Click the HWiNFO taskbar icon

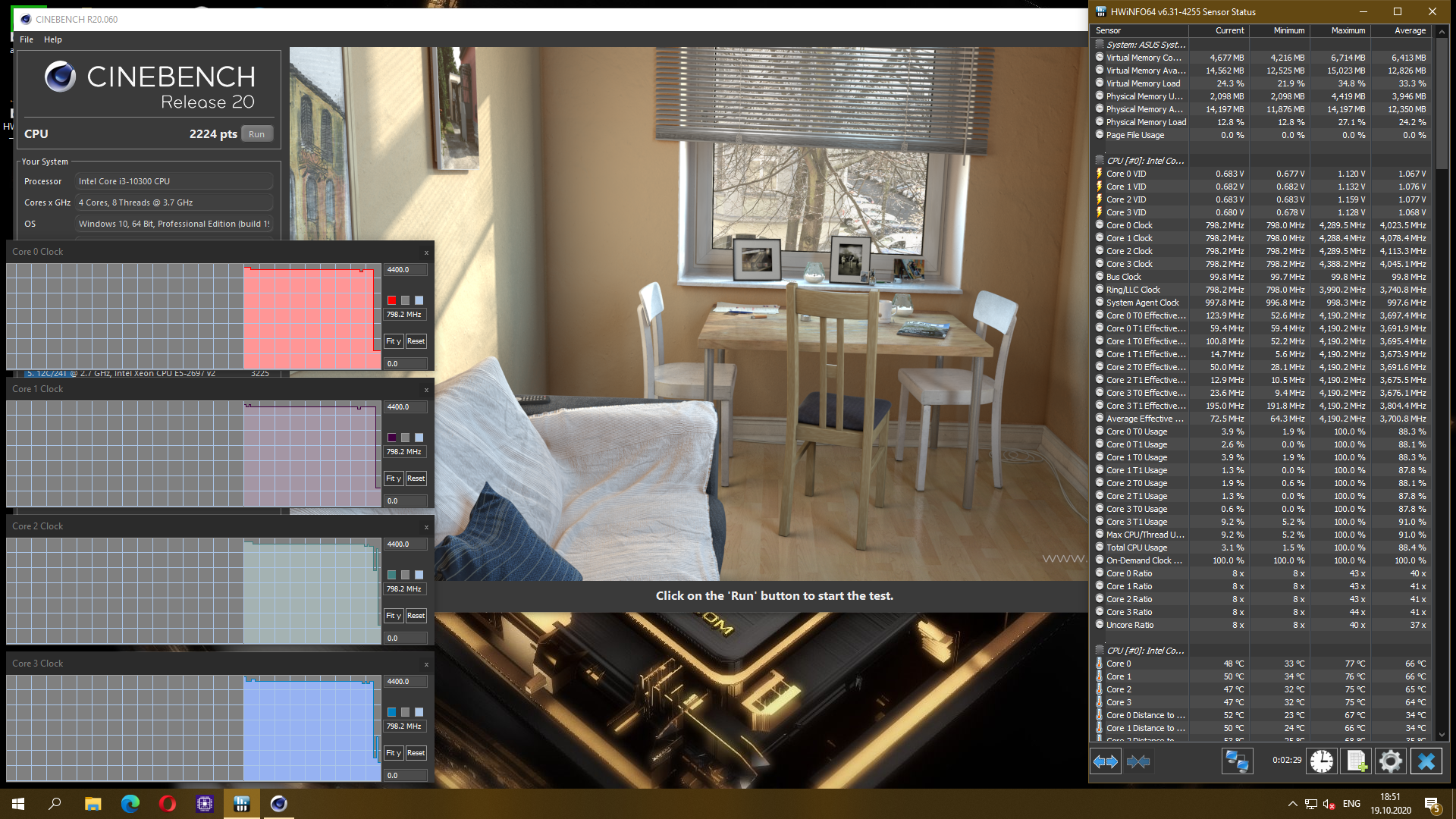(242, 804)
